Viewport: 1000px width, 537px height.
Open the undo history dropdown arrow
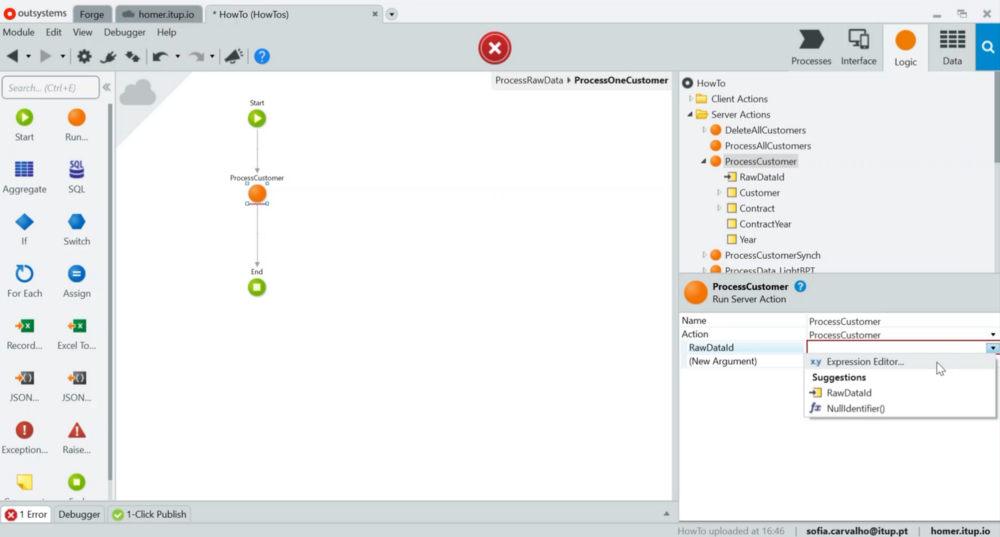coord(177,56)
